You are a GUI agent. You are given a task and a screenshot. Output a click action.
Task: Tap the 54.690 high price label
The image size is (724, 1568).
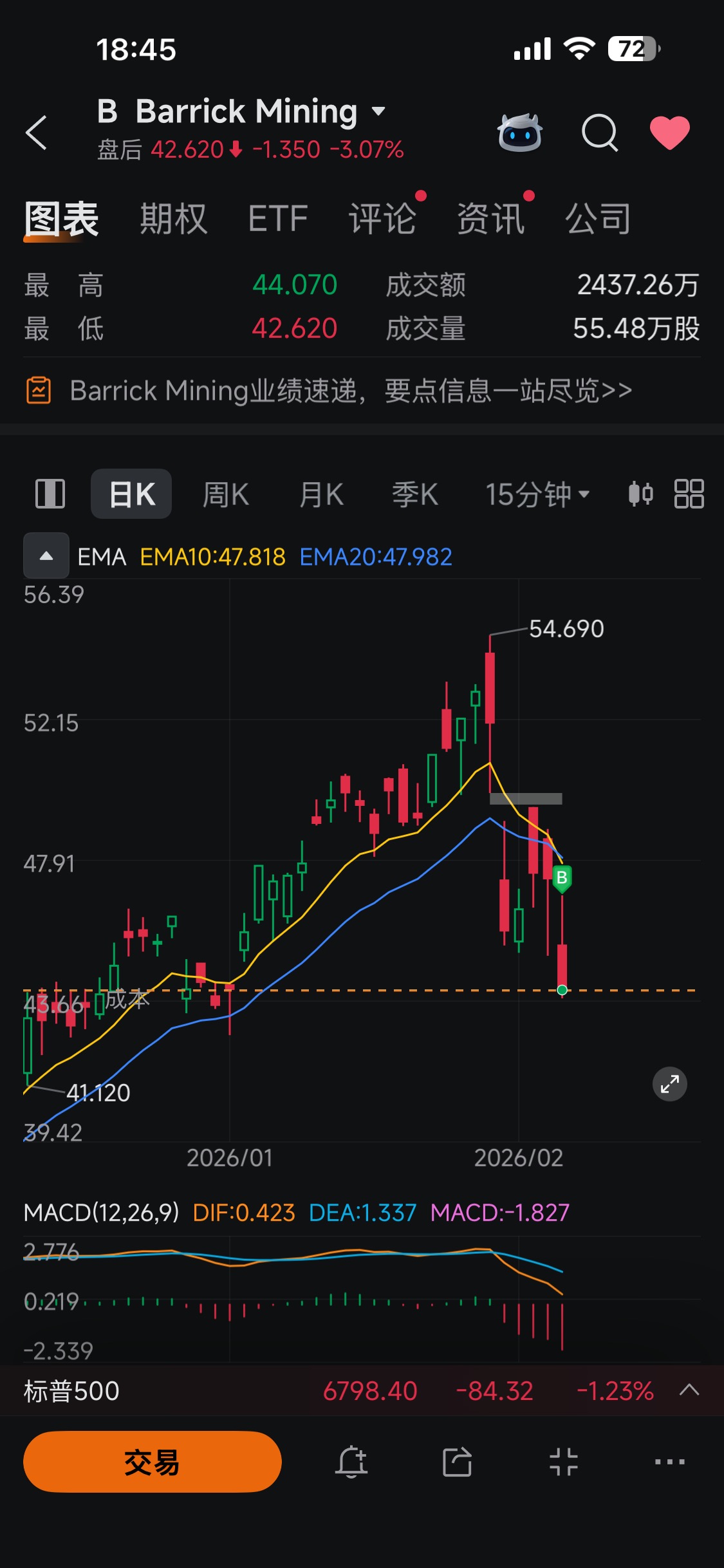tap(566, 629)
